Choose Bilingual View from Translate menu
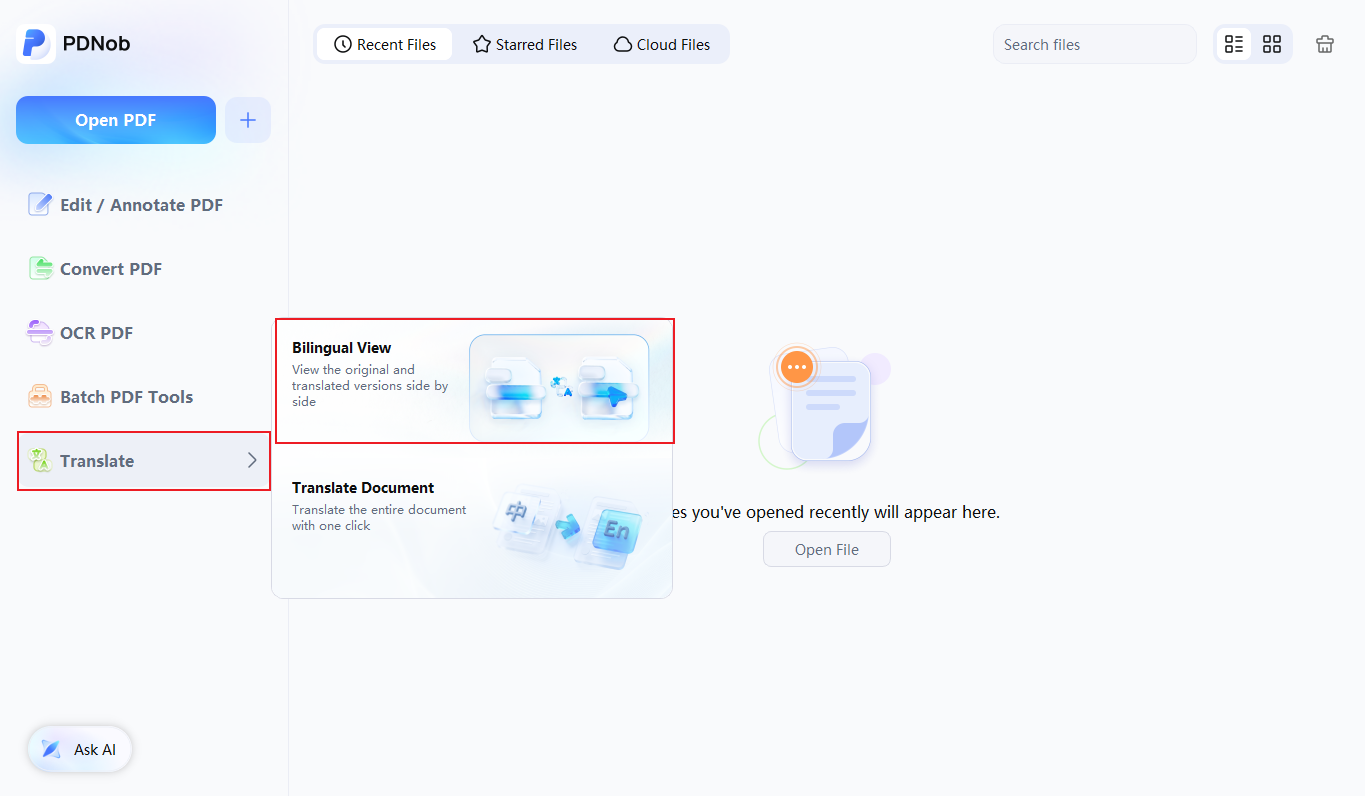The width and height of the screenshot is (1365, 796). point(475,381)
